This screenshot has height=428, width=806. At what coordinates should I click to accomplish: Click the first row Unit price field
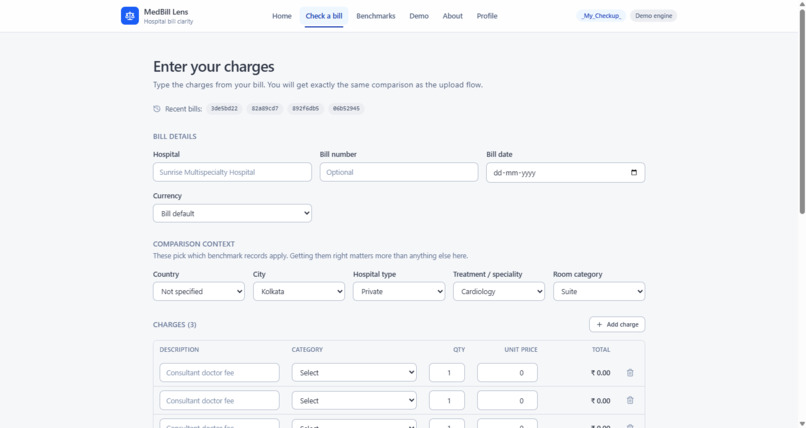click(507, 373)
